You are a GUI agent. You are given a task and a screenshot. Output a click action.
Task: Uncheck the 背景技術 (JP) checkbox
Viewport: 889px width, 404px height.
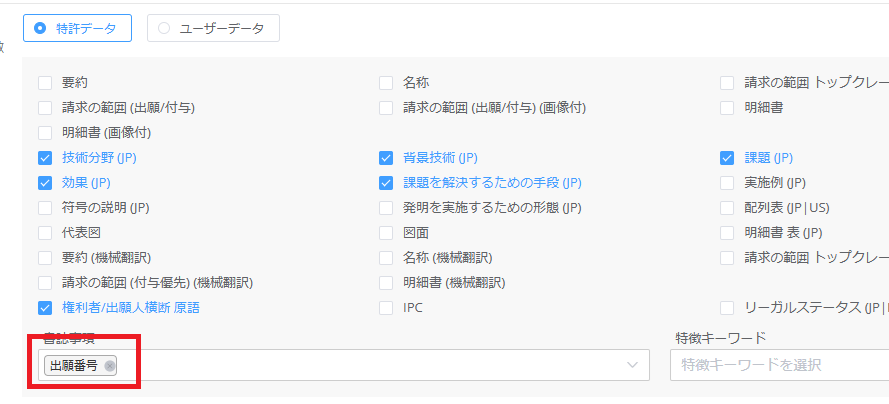pos(386,158)
